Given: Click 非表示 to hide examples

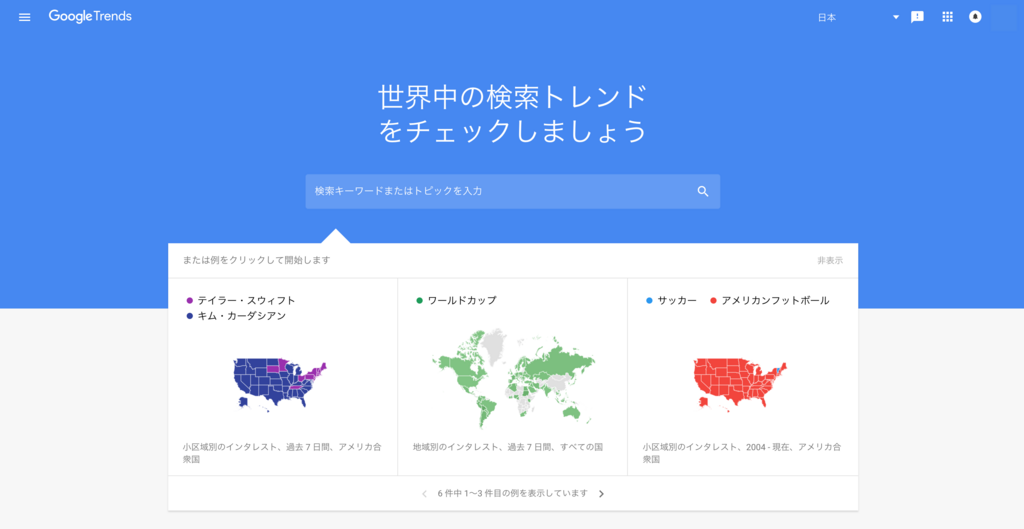Looking at the screenshot, I should [x=830, y=261].
